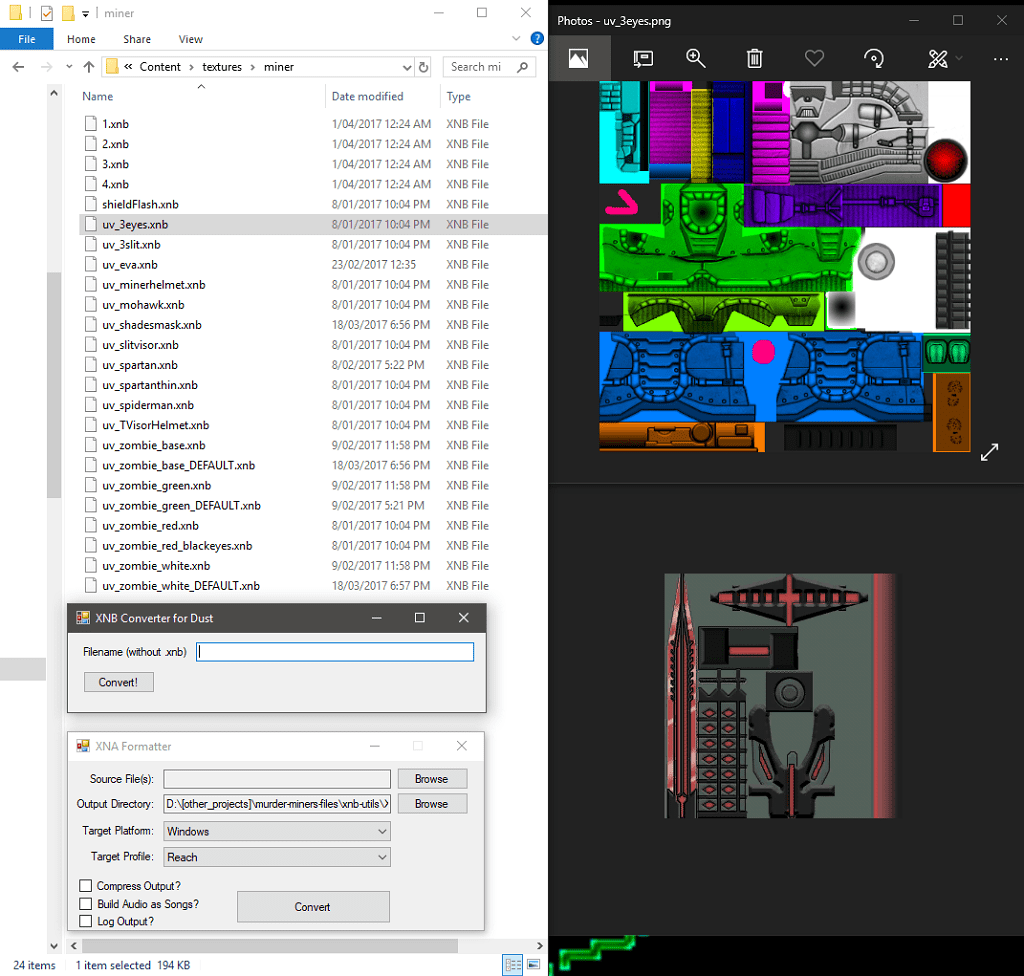Browse for Output Directory

432,804
